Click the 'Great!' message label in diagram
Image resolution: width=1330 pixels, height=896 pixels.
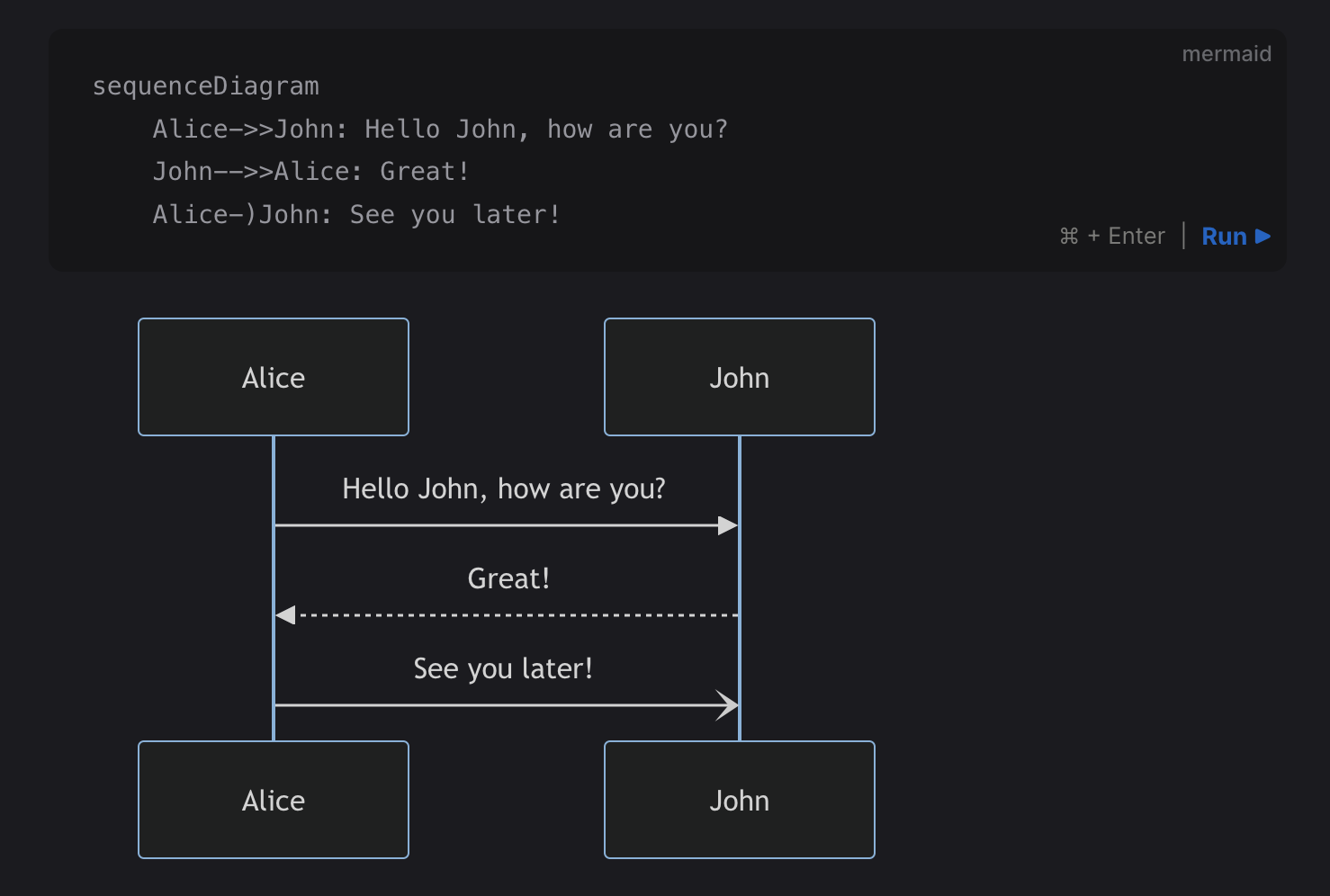click(x=508, y=578)
